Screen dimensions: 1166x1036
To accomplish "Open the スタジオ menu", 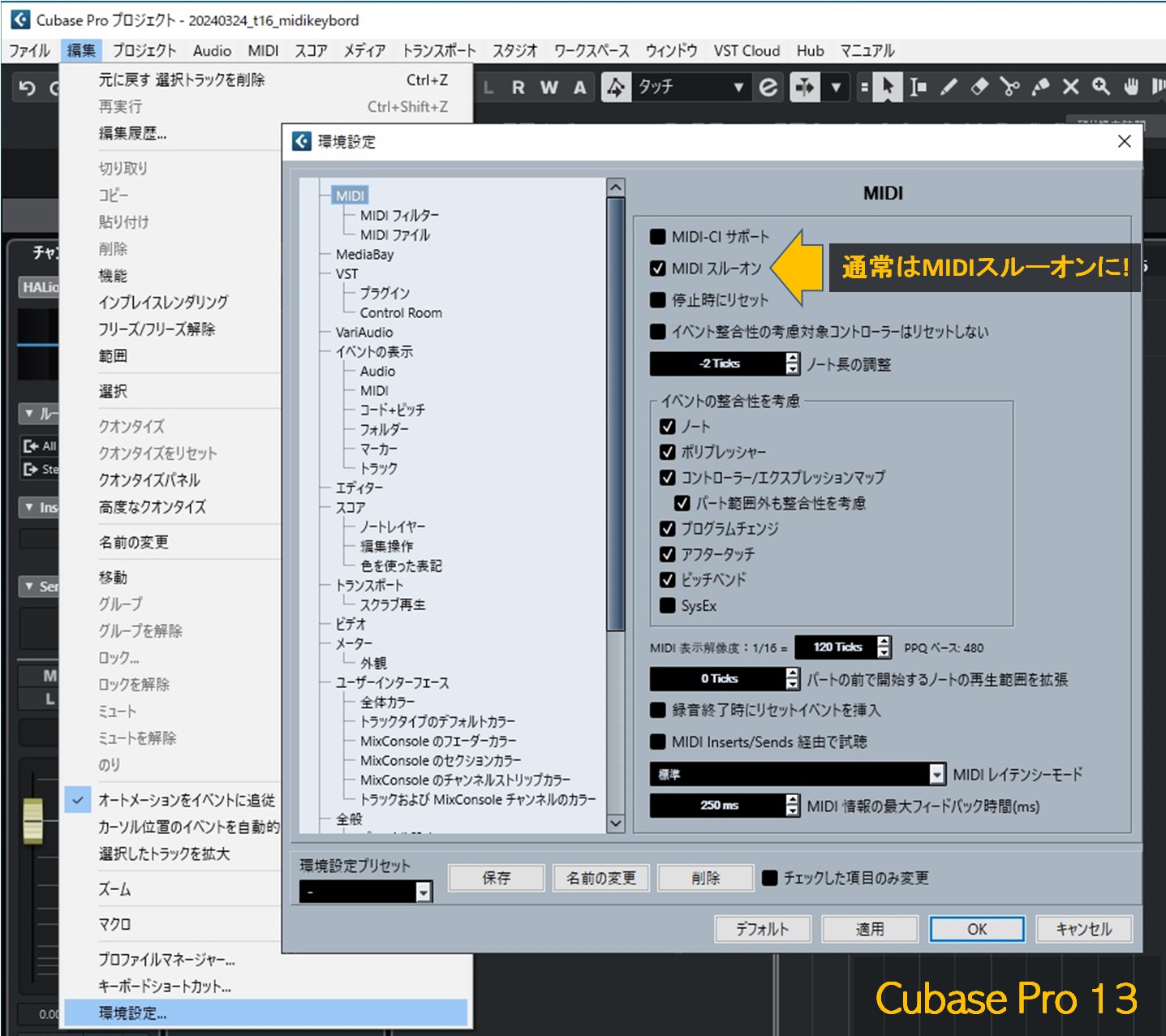I will (x=514, y=50).
